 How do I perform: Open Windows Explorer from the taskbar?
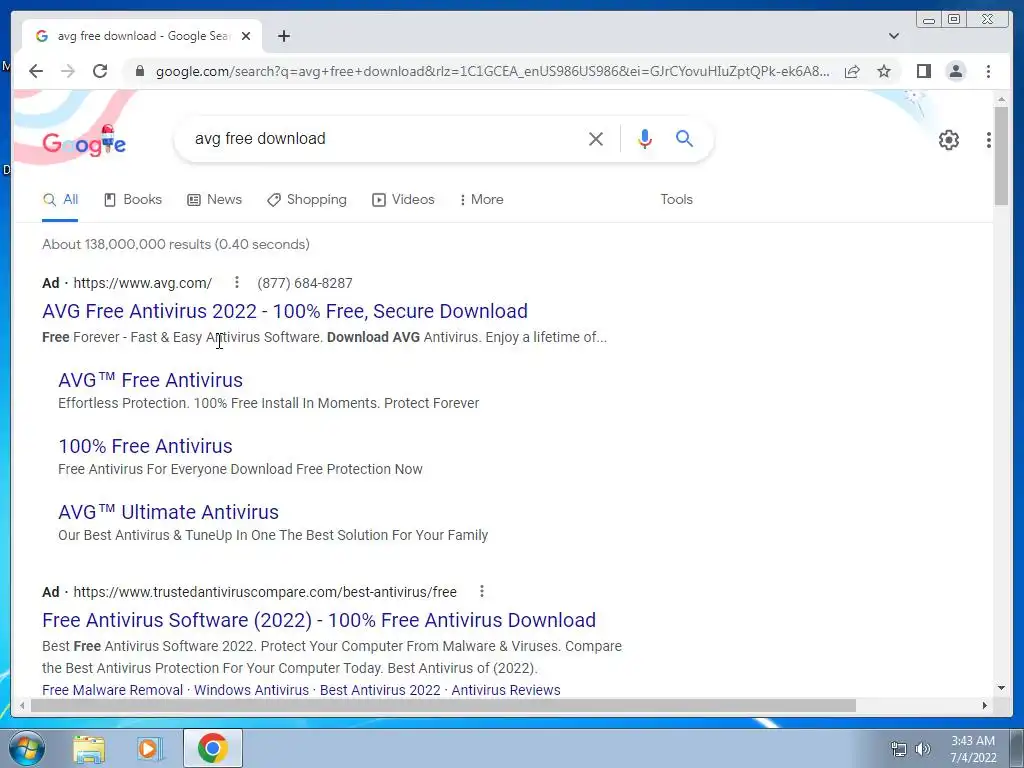coord(89,749)
